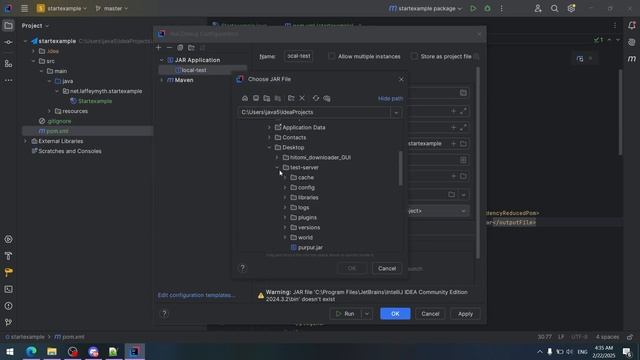Image resolution: width=640 pixels, height=360 pixels.
Task: Open the Maven tool window on right sidebar
Action: tap(632, 59)
